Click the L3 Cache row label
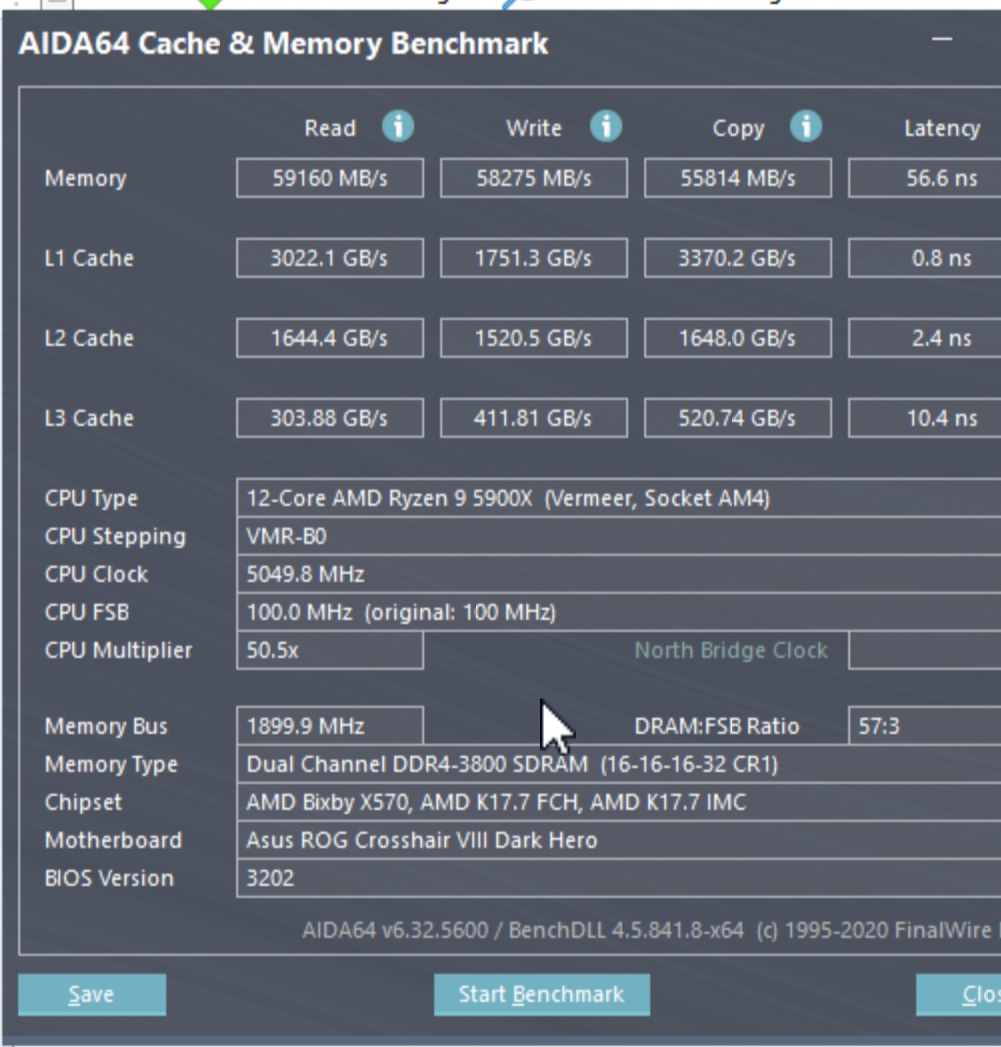This screenshot has width=1001, height=1047. tap(89, 418)
